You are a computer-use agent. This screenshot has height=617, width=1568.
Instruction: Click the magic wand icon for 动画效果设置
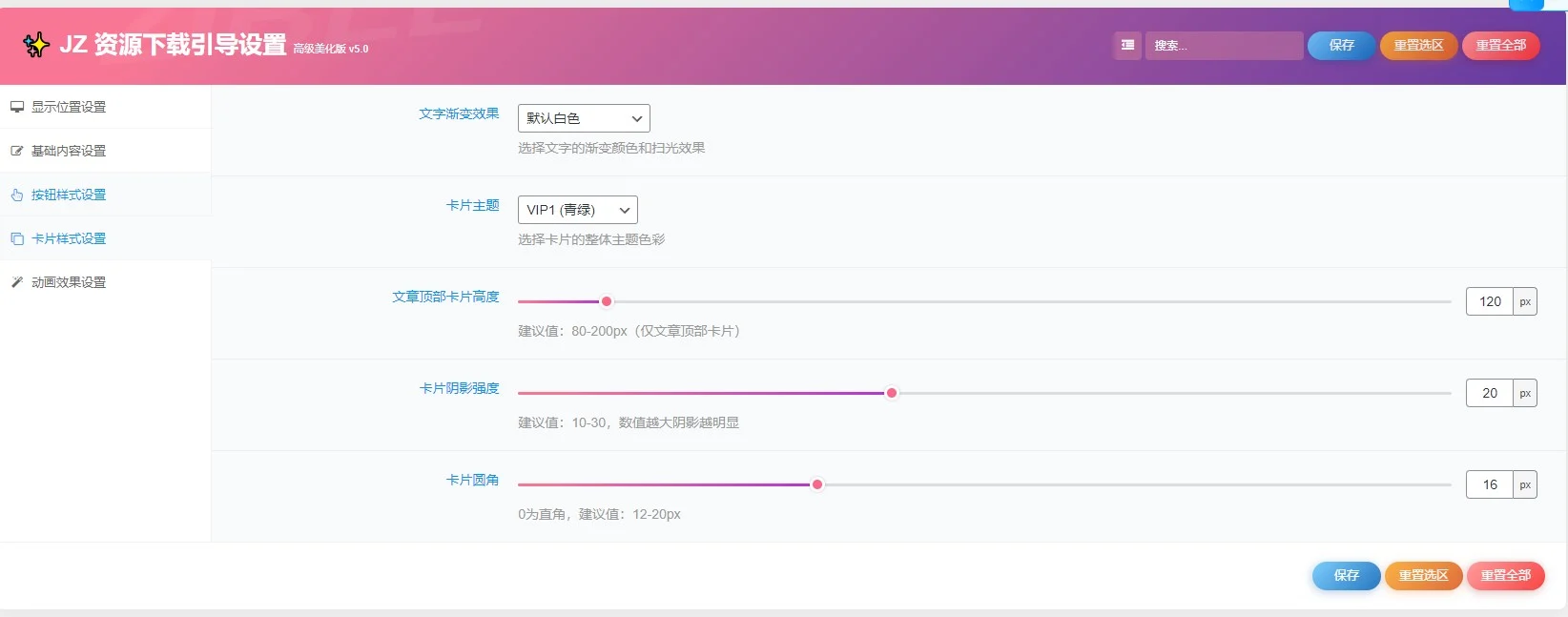tap(17, 282)
